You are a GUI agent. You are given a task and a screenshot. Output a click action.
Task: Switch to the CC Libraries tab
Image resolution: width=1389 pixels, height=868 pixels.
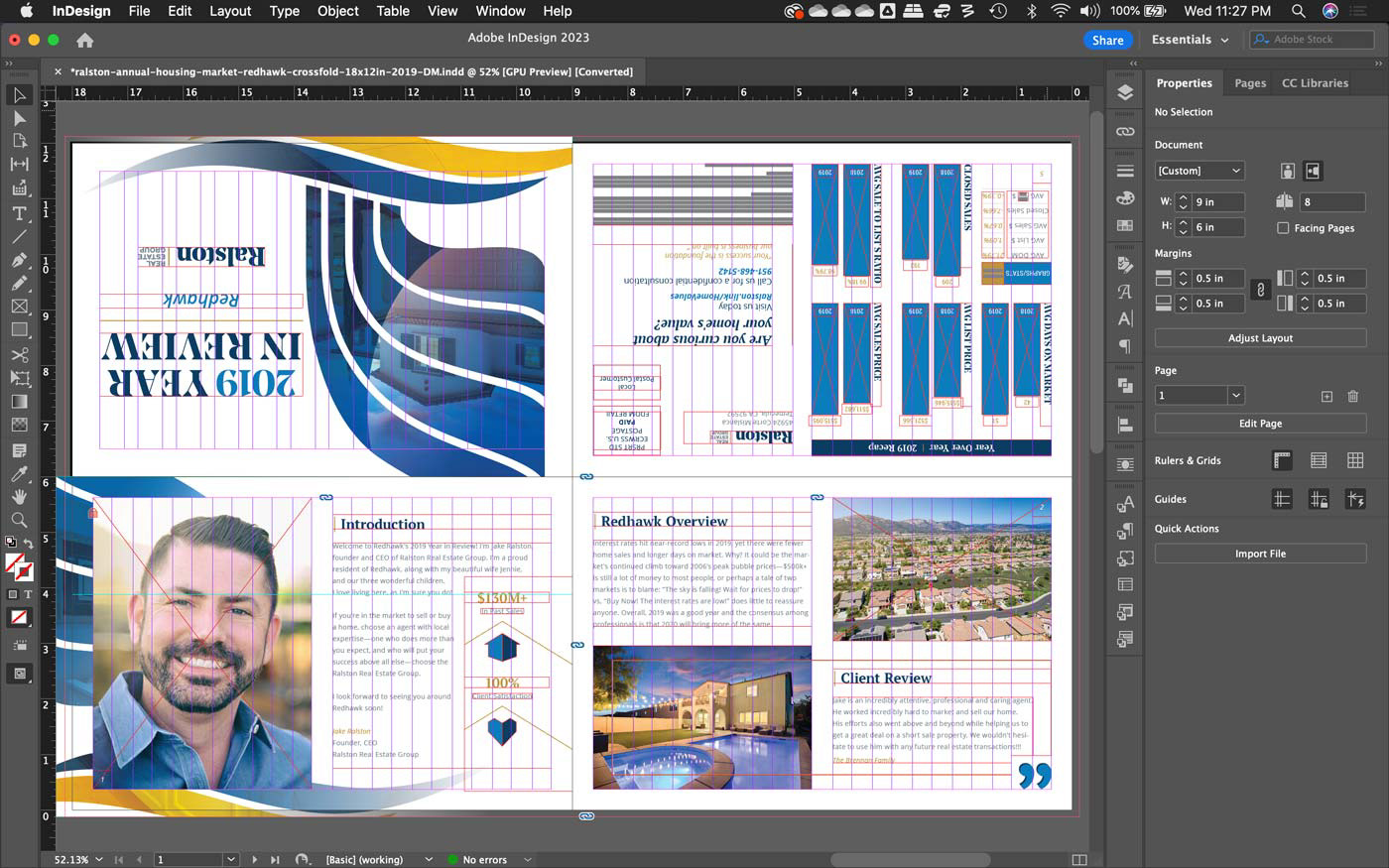coord(1315,83)
